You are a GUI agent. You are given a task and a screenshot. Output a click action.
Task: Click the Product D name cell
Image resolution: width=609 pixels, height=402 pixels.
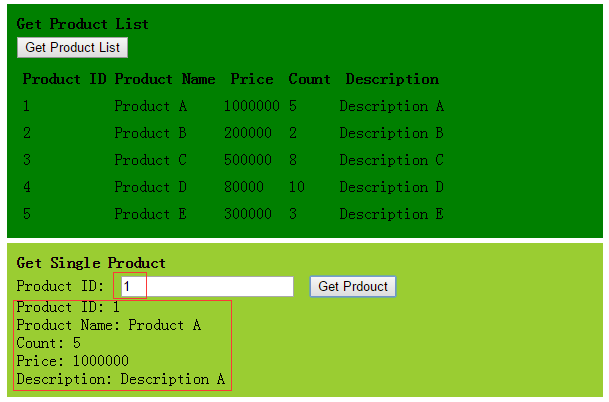[x=151, y=187]
